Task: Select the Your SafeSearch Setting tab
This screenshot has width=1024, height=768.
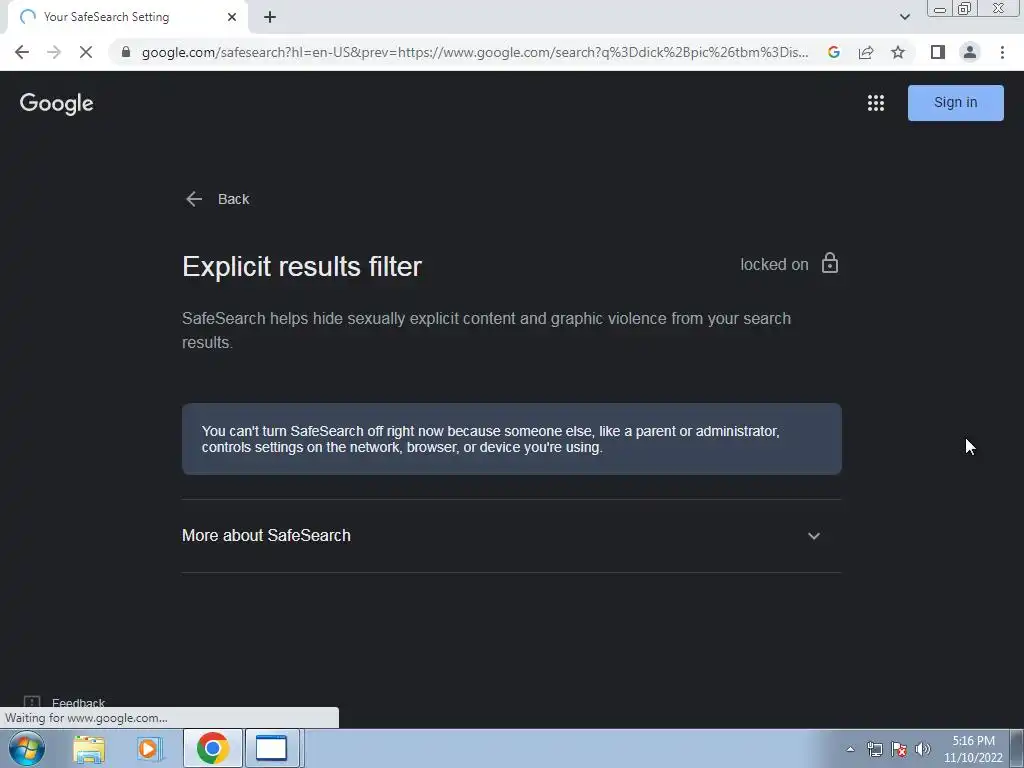Action: pyautogui.click(x=127, y=17)
